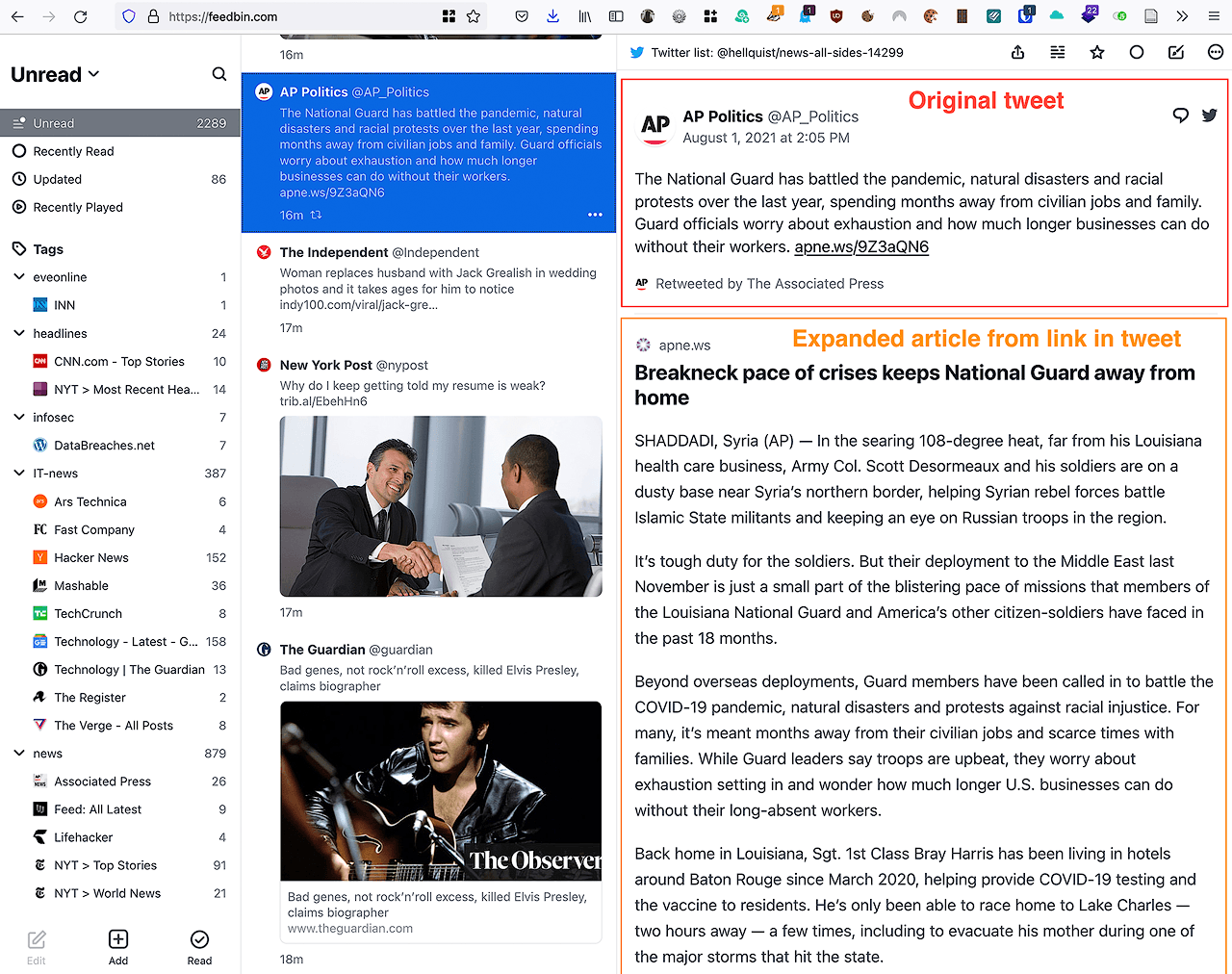
Task: Click the feedbin.com address bar
Action: pyautogui.click(x=298, y=16)
